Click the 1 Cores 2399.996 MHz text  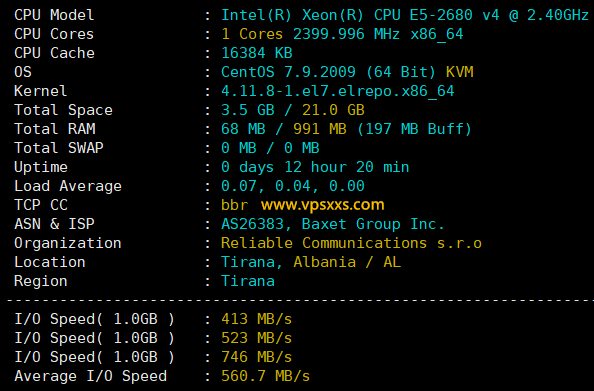(310, 34)
